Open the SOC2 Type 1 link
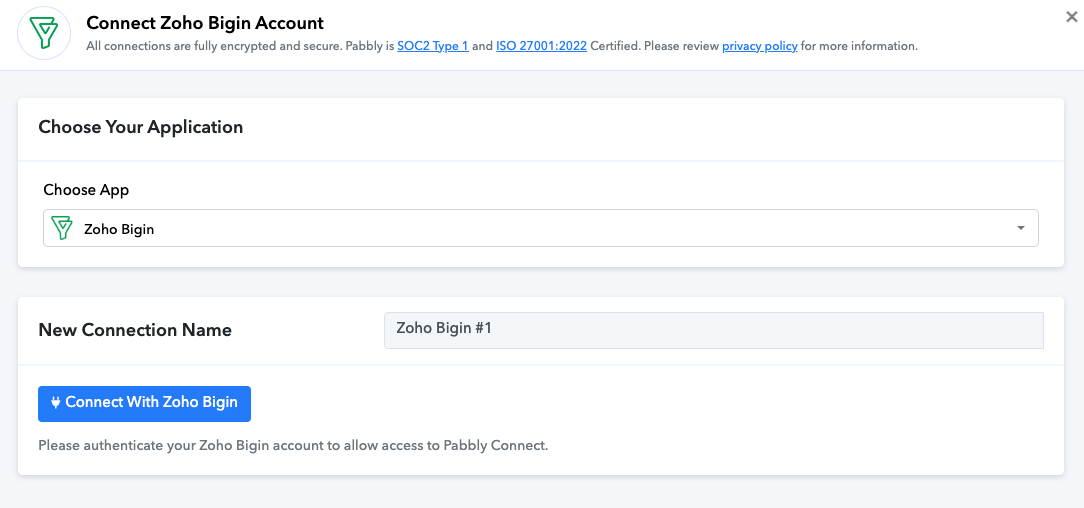Screen dimensions: 1084x508 (433, 46)
